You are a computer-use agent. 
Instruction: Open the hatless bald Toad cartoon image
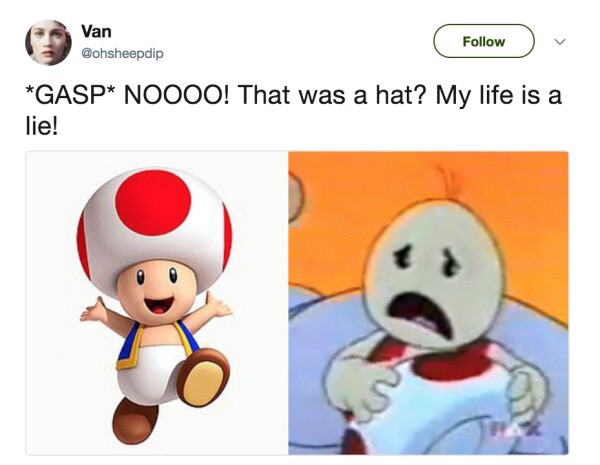click(428, 303)
